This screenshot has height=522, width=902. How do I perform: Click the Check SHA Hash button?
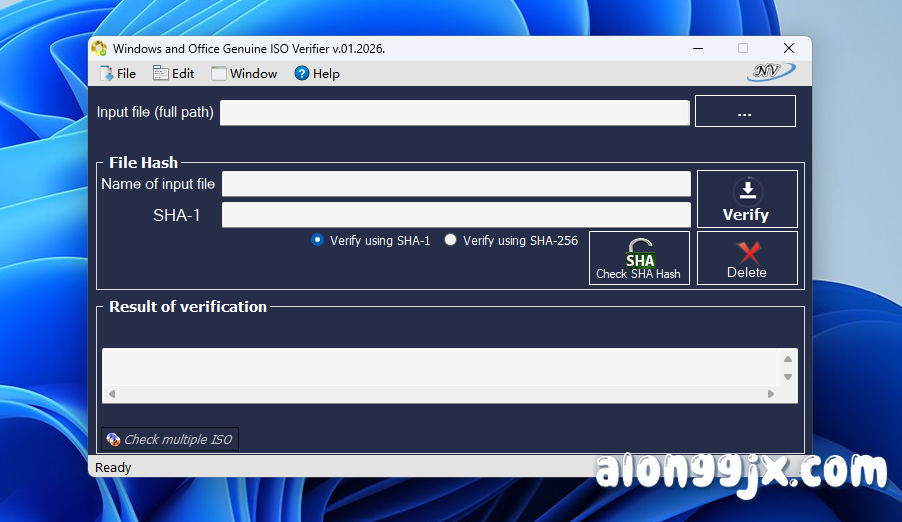point(639,258)
